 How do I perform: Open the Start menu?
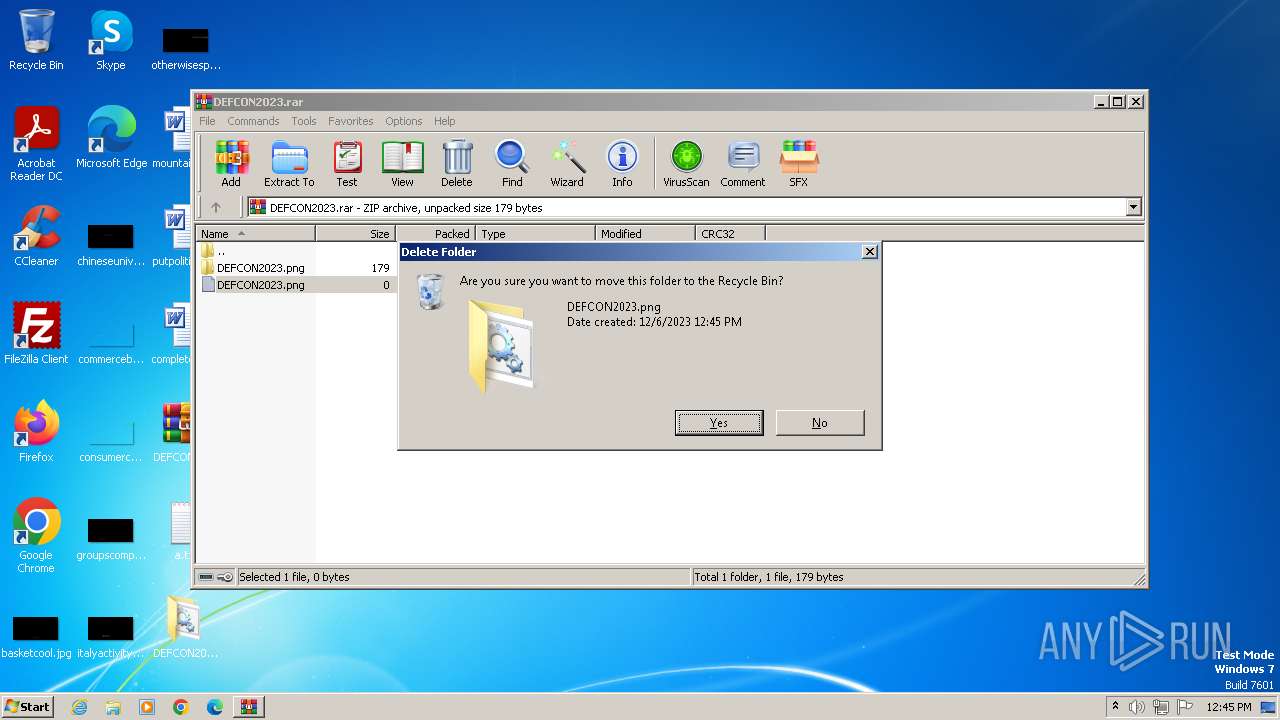[27, 707]
